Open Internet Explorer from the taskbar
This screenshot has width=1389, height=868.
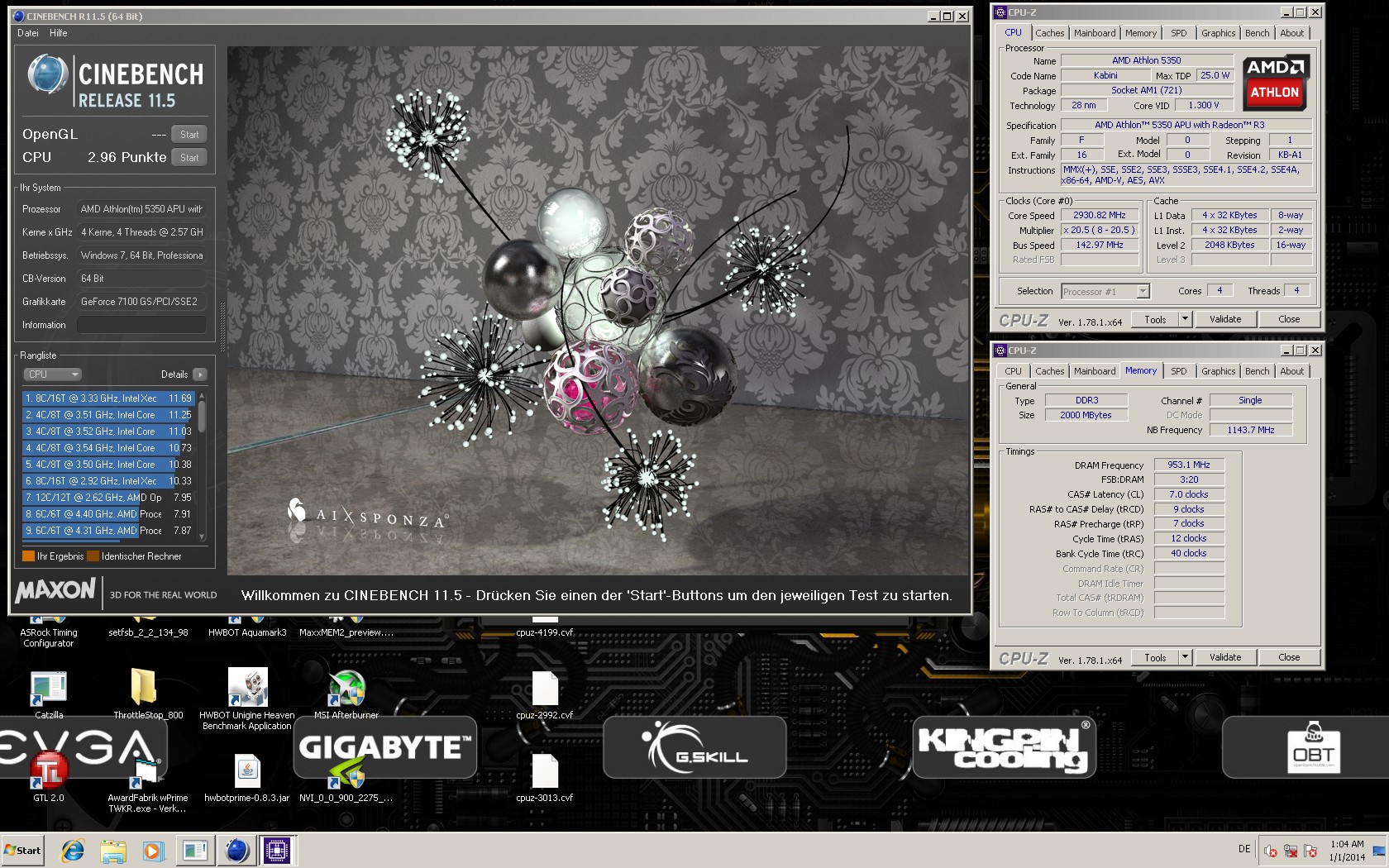(73, 851)
